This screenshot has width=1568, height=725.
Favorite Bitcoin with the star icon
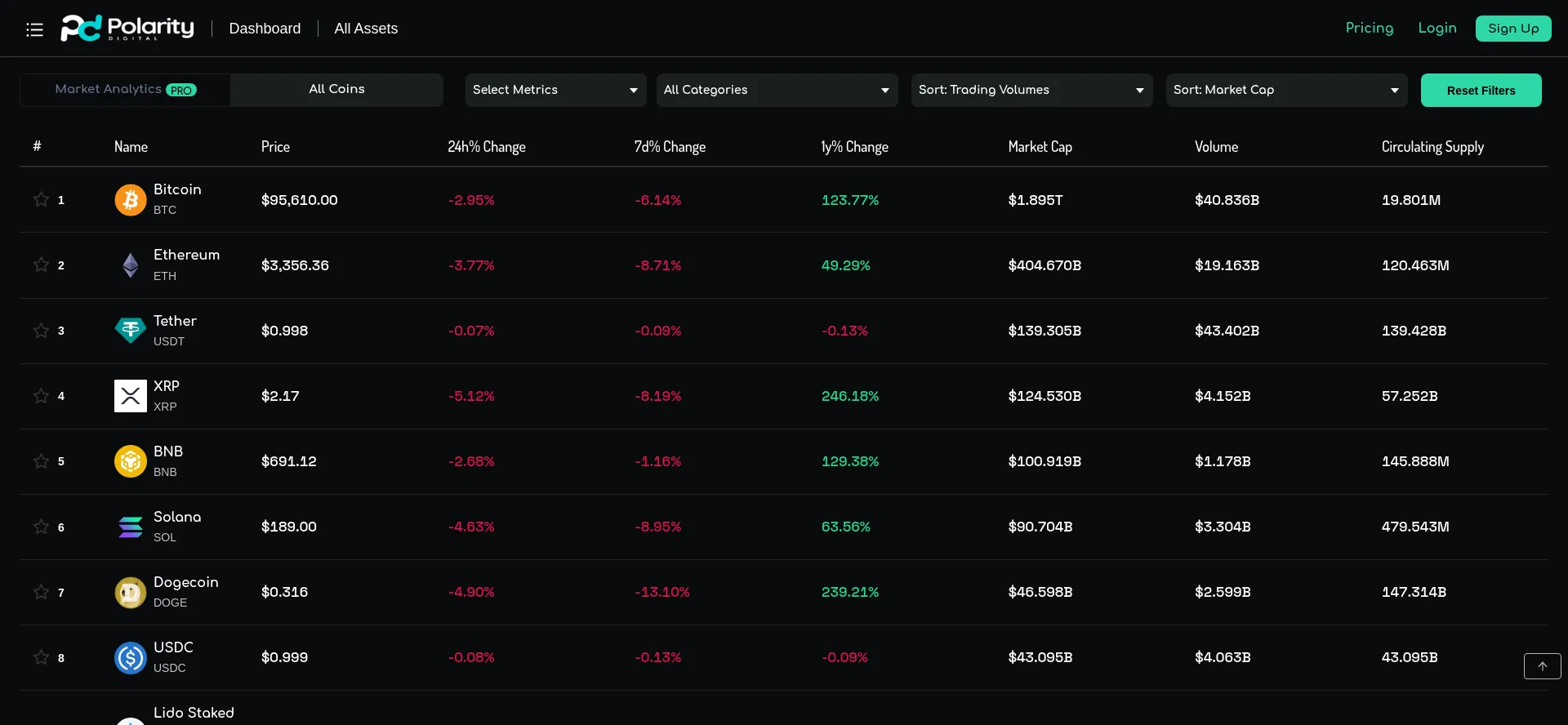(41, 199)
